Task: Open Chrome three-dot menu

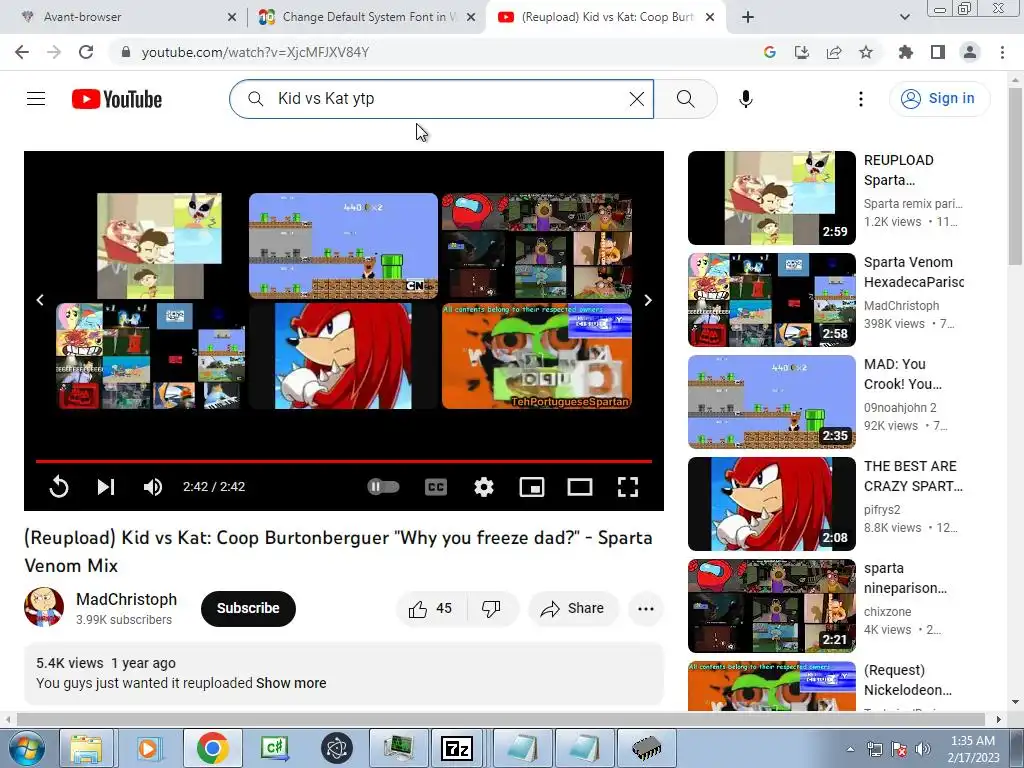Action: (1002, 52)
